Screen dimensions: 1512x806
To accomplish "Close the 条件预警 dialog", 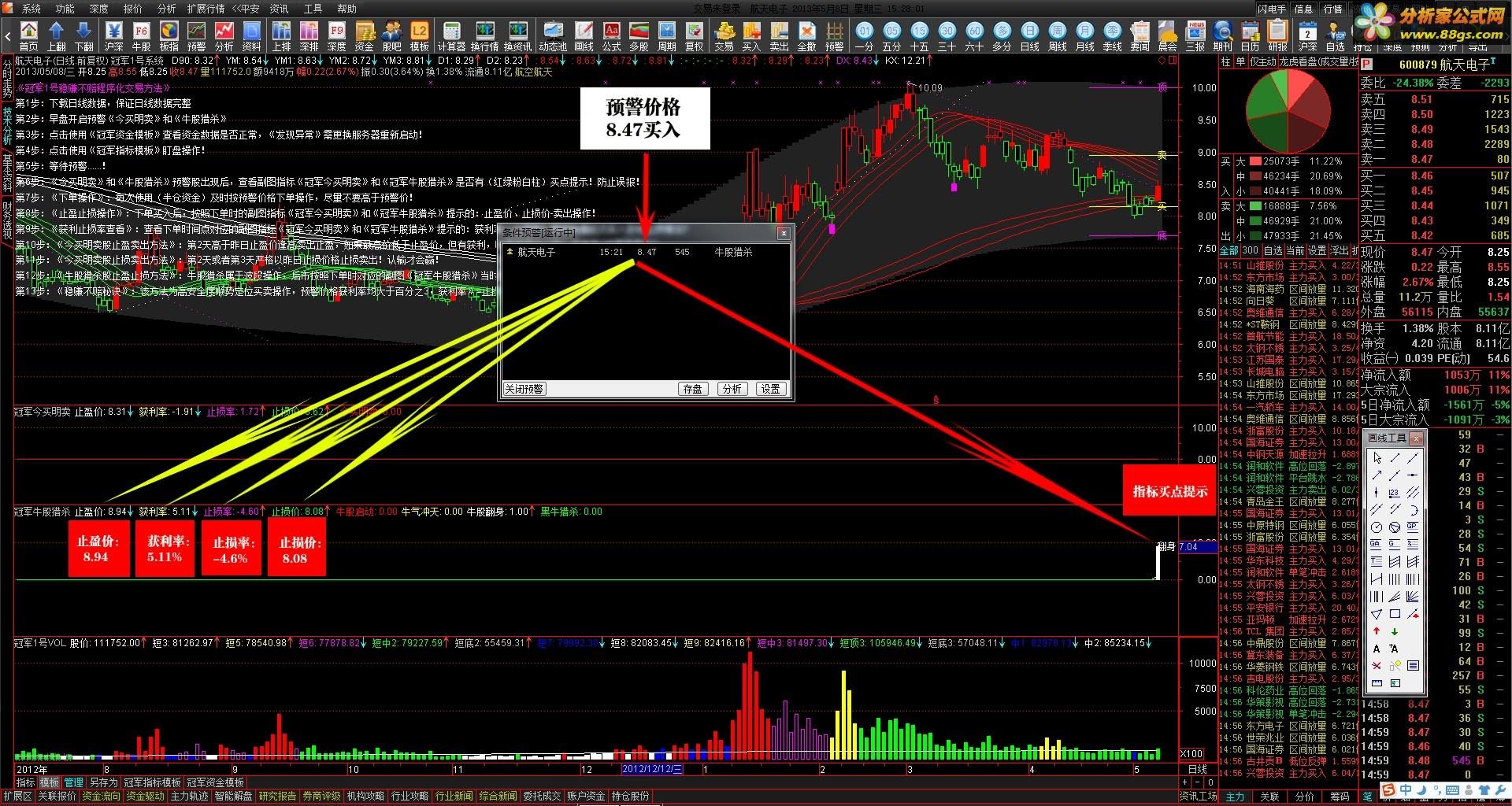I will click(784, 233).
